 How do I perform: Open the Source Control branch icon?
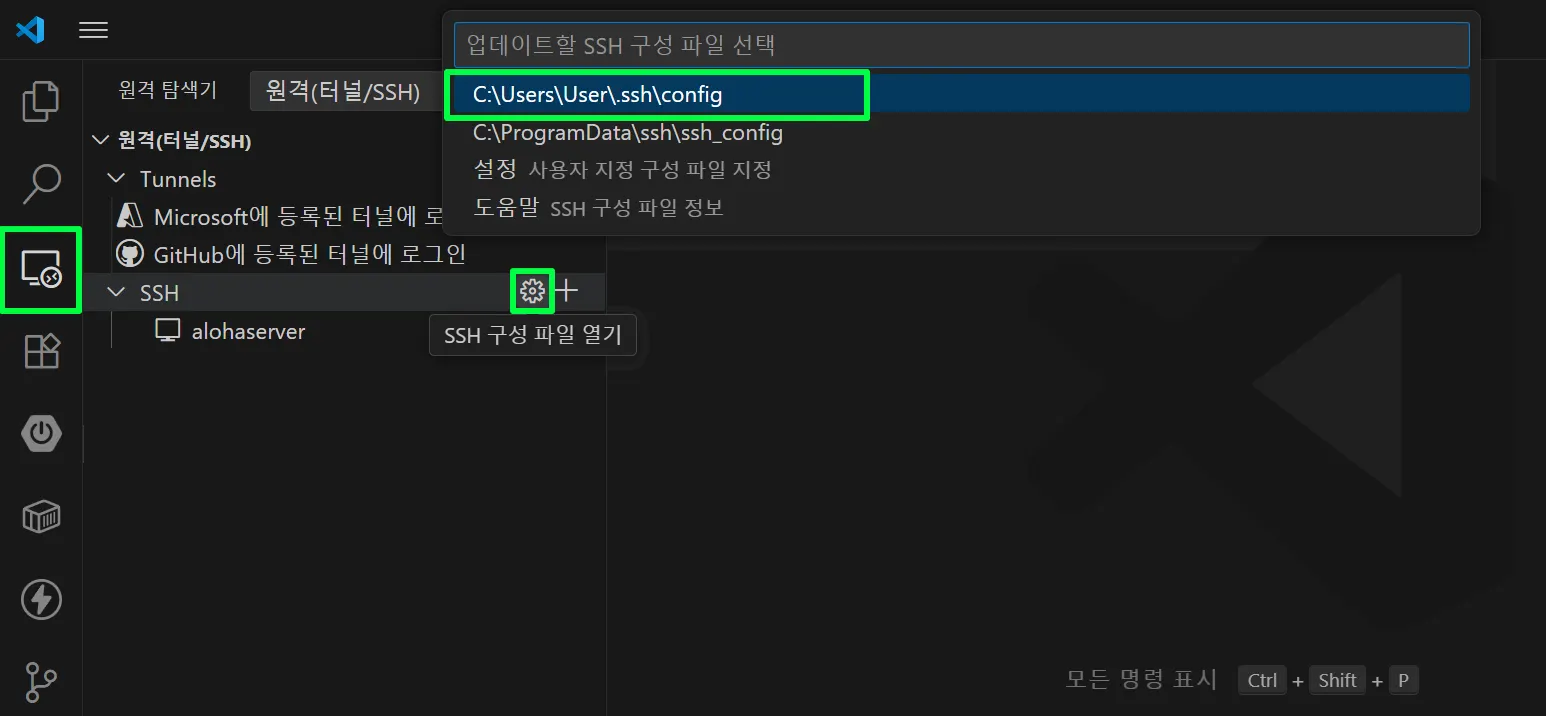click(41, 682)
